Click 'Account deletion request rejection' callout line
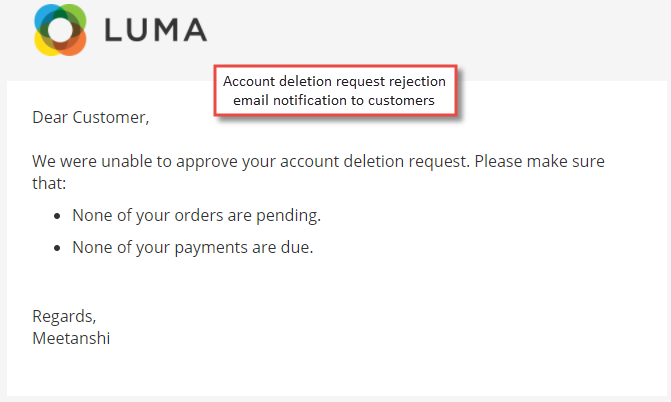The height and width of the screenshot is (402, 671). [x=334, y=81]
